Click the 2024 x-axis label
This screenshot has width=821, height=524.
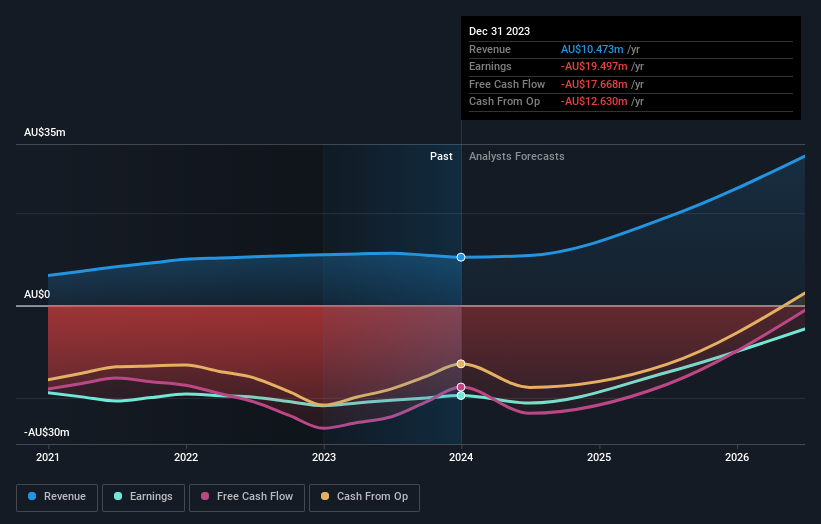461,457
